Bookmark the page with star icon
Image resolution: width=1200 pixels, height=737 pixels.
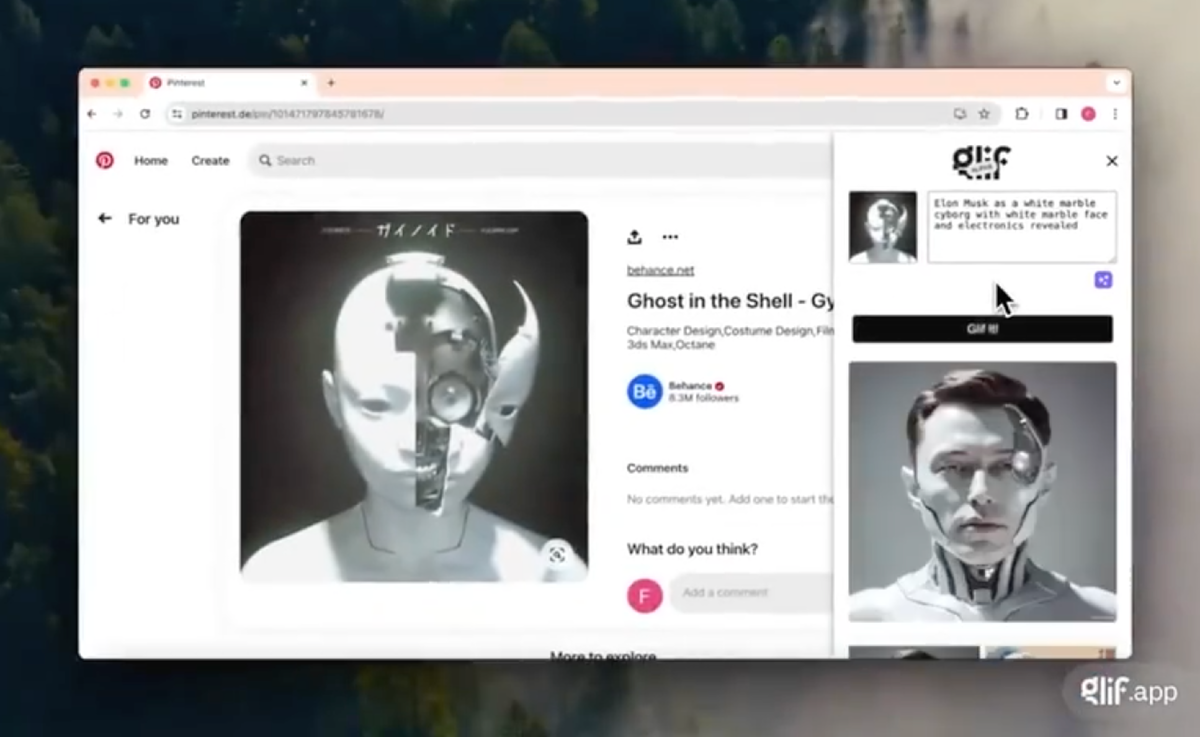point(984,114)
